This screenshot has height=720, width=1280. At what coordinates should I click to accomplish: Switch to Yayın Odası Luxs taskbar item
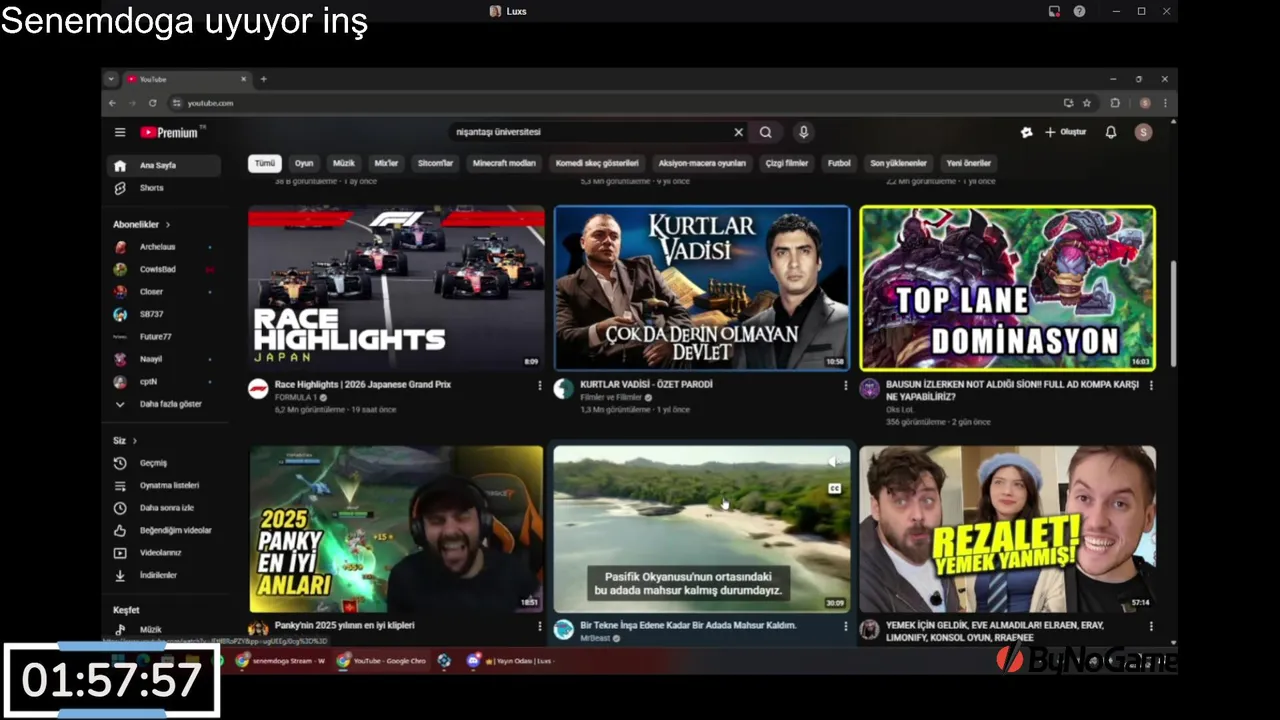point(511,661)
